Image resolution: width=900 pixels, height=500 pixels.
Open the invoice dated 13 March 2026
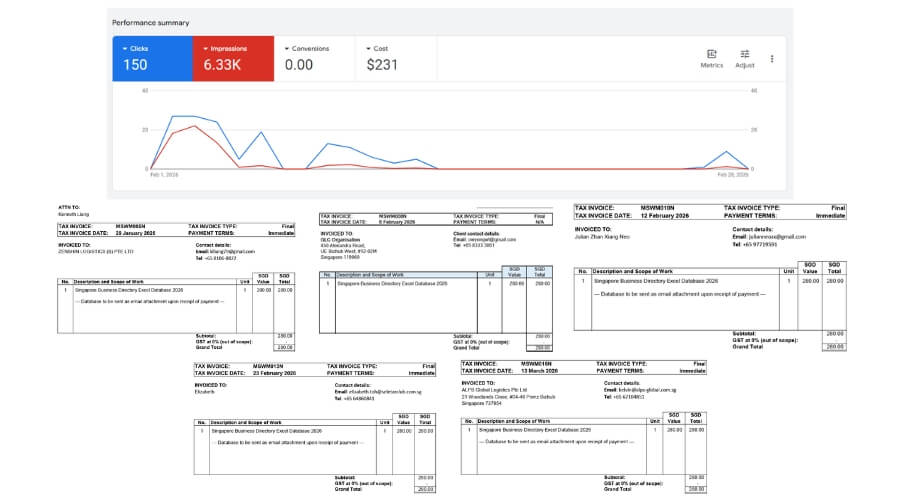[x=583, y=427]
